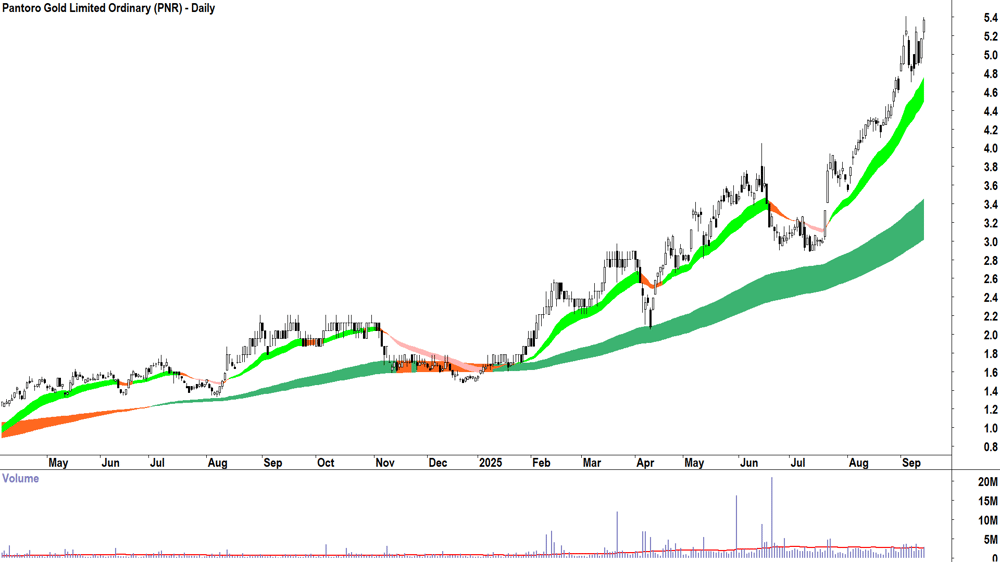Image resolution: width=1000 pixels, height=562 pixels.
Task: Click the 3.0 price level on the axis
Action: point(990,242)
